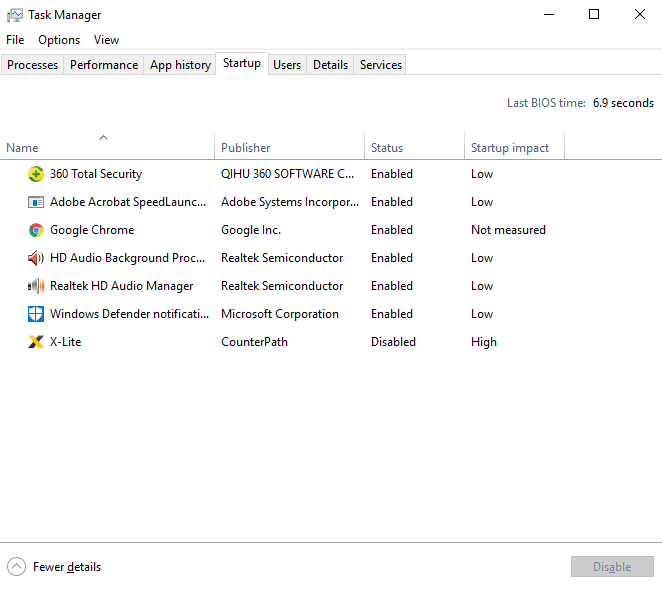The width and height of the screenshot is (662, 589).
Task: Select HD Audio Background Proc... entry
Action: pyautogui.click(x=128, y=258)
